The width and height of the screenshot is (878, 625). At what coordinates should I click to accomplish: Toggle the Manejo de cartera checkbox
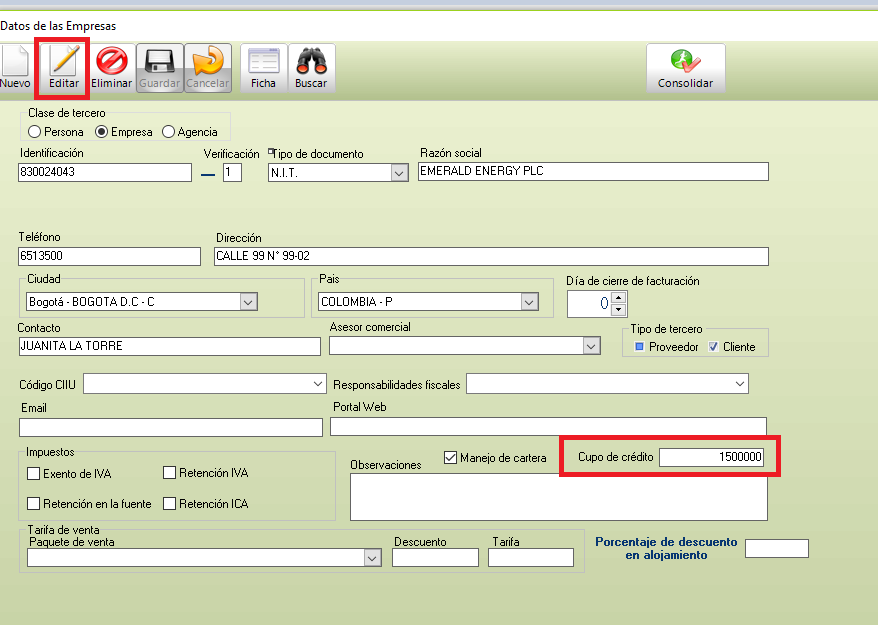click(450, 458)
